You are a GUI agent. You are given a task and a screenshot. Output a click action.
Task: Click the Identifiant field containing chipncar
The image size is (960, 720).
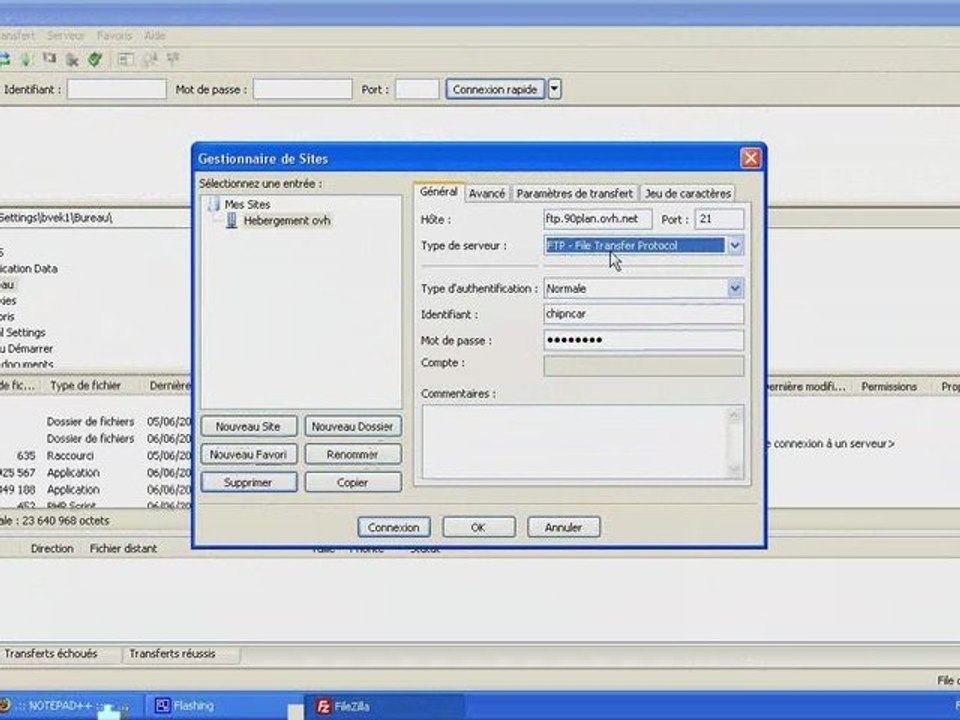coord(643,314)
